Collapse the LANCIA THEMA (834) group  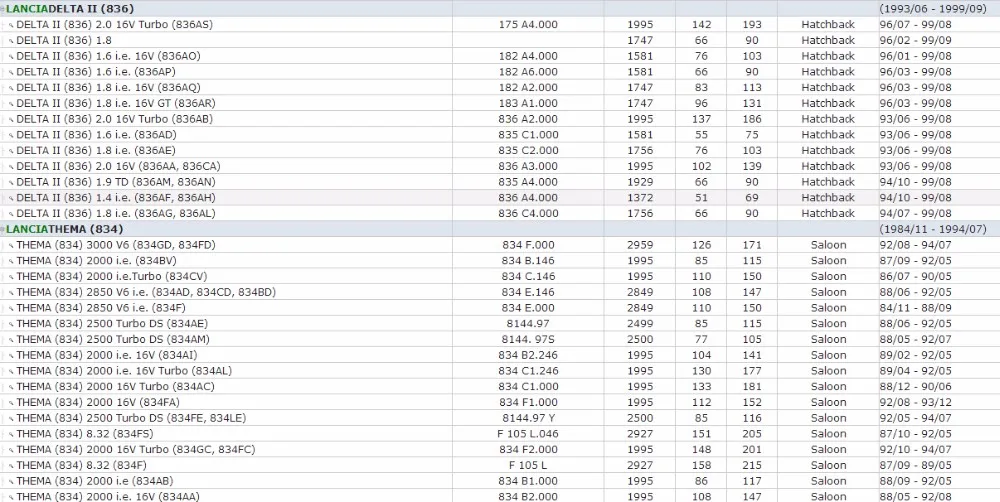pos(3,229)
